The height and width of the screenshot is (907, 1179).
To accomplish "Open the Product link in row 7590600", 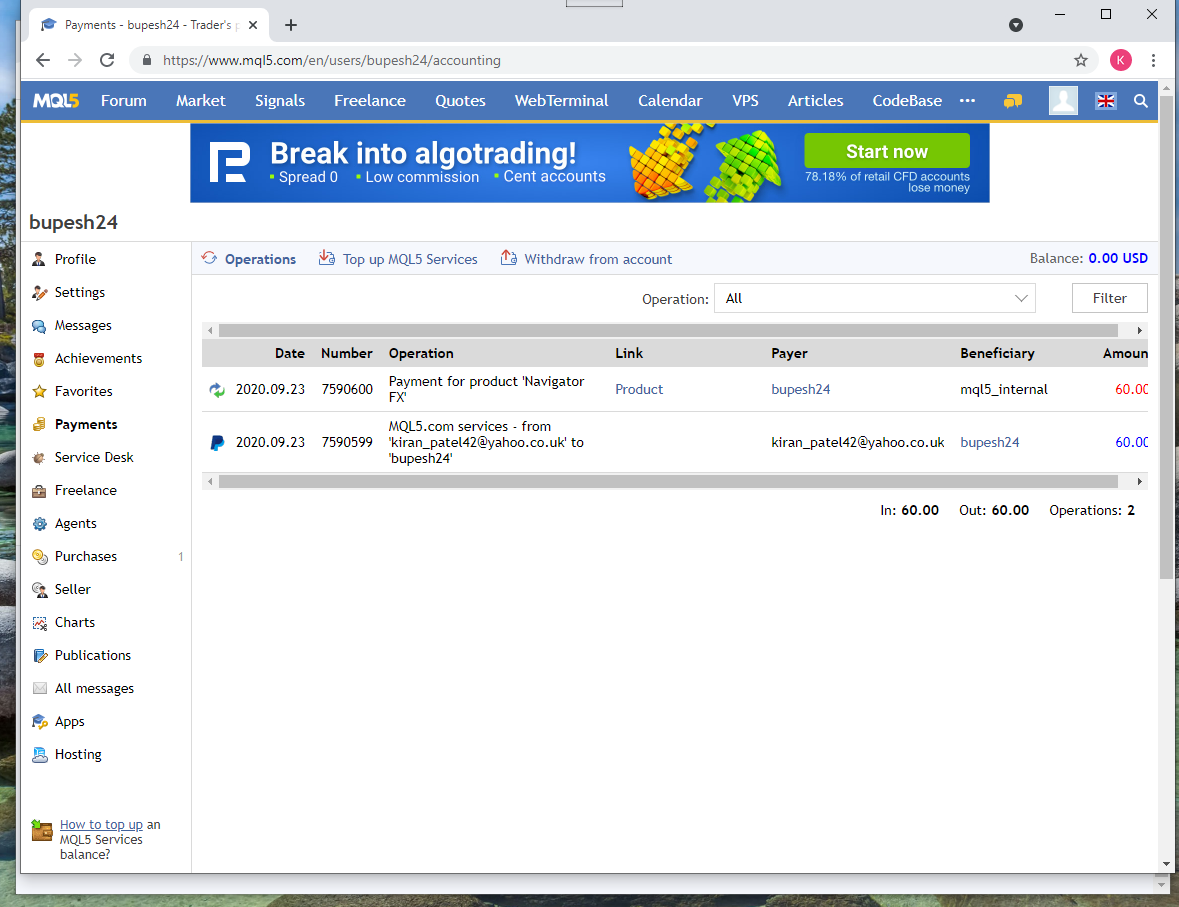I will [x=639, y=390].
